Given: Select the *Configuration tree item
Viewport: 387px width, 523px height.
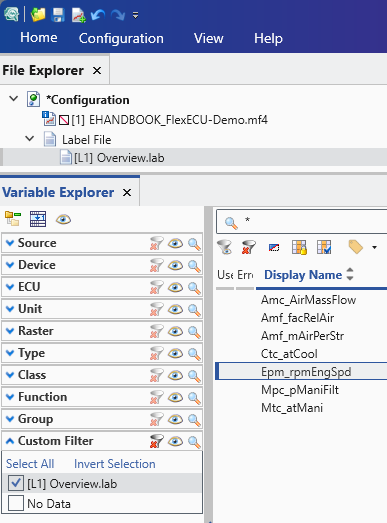Looking at the screenshot, I should [88, 100].
